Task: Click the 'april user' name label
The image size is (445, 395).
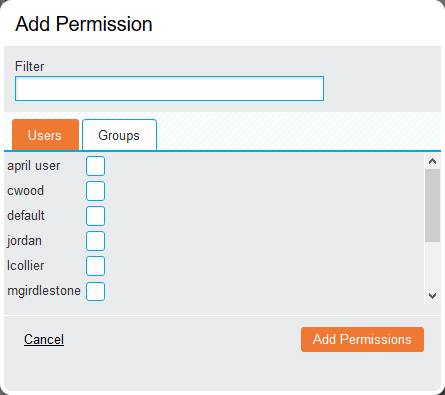Action: 34,166
